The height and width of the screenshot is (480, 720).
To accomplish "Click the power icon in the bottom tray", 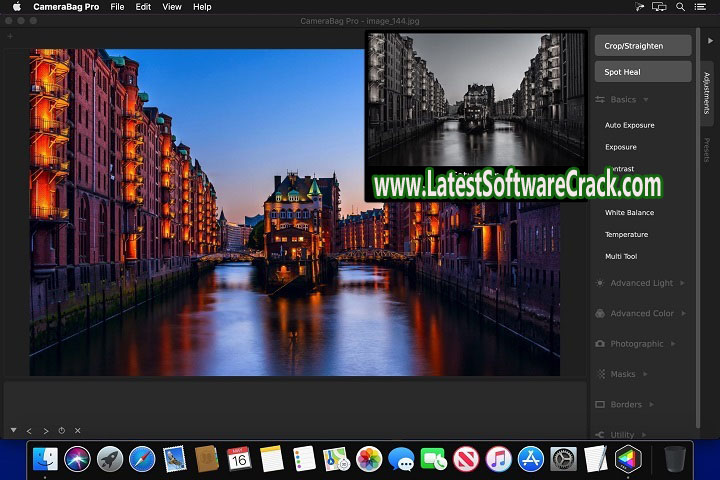I will (x=62, y=430).
